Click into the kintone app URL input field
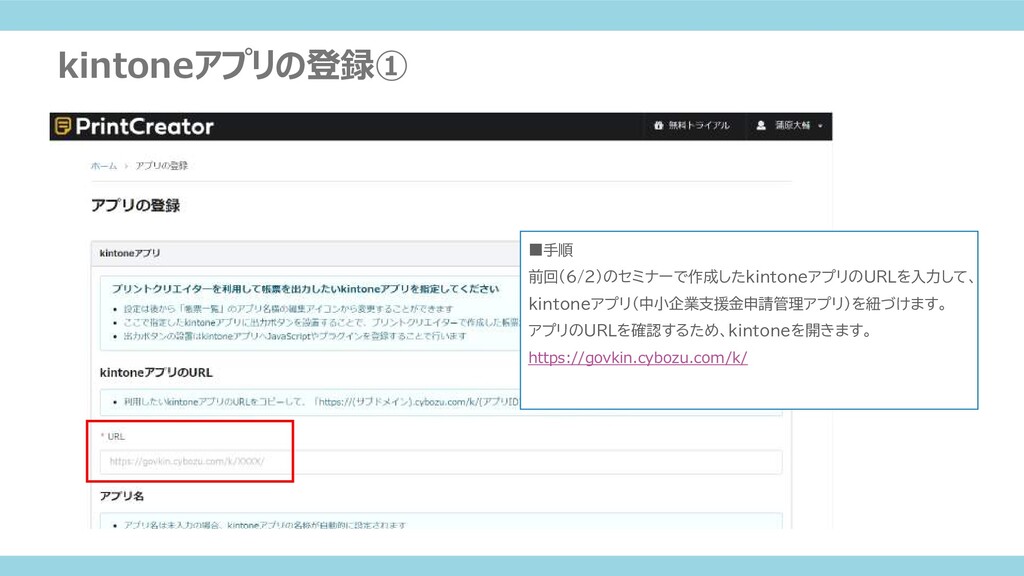 coord(441,462)
